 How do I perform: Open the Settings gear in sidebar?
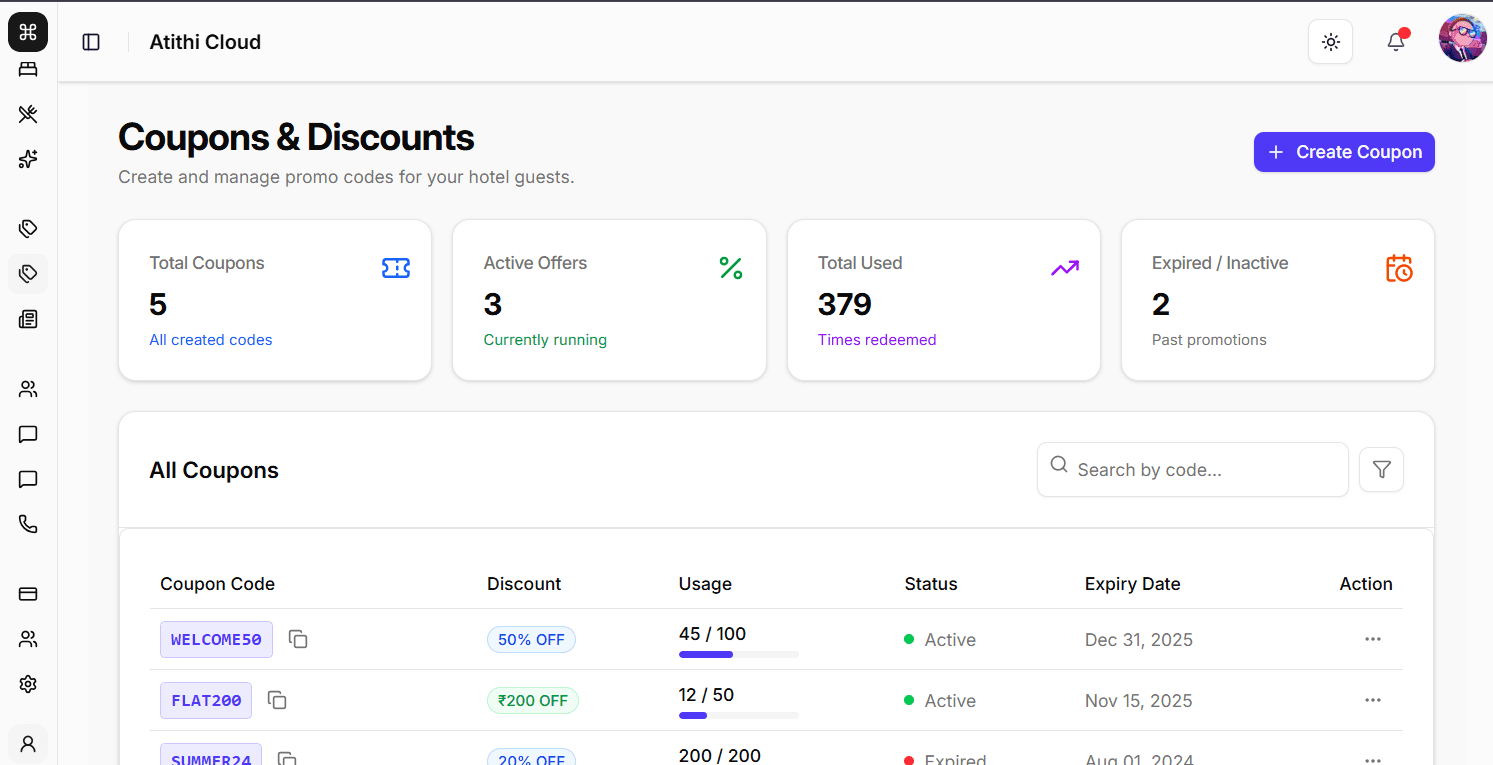tap(27, 684)
